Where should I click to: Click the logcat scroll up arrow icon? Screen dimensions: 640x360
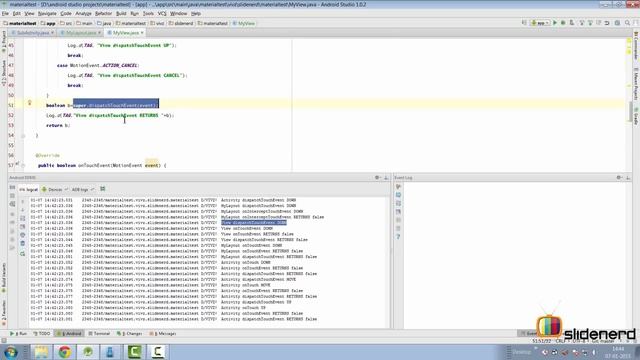pyautogui.click(x=22, y=202)
